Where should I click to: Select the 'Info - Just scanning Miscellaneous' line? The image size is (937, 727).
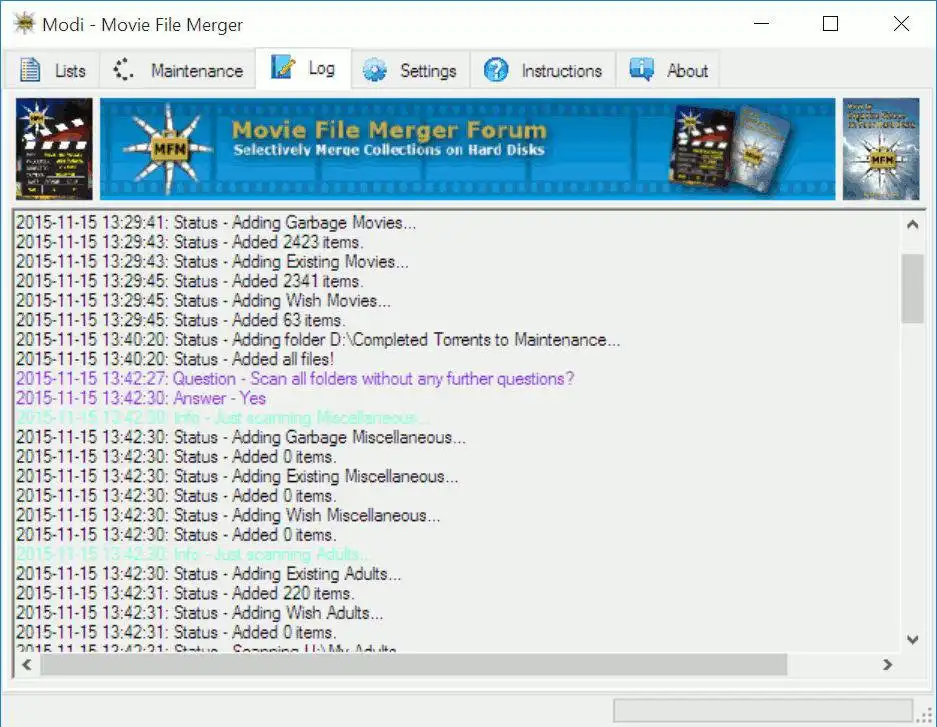pyautogui.click(x=222, y=418)
